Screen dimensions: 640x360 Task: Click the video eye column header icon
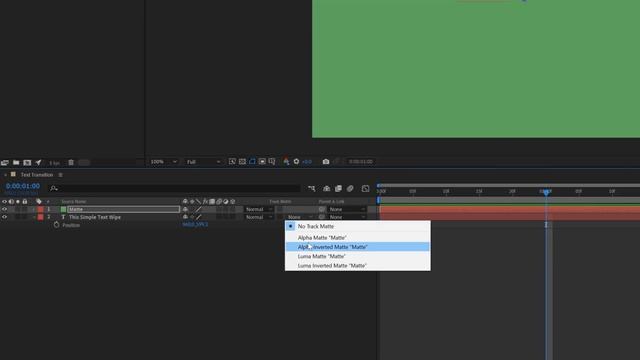pos(4,202)
